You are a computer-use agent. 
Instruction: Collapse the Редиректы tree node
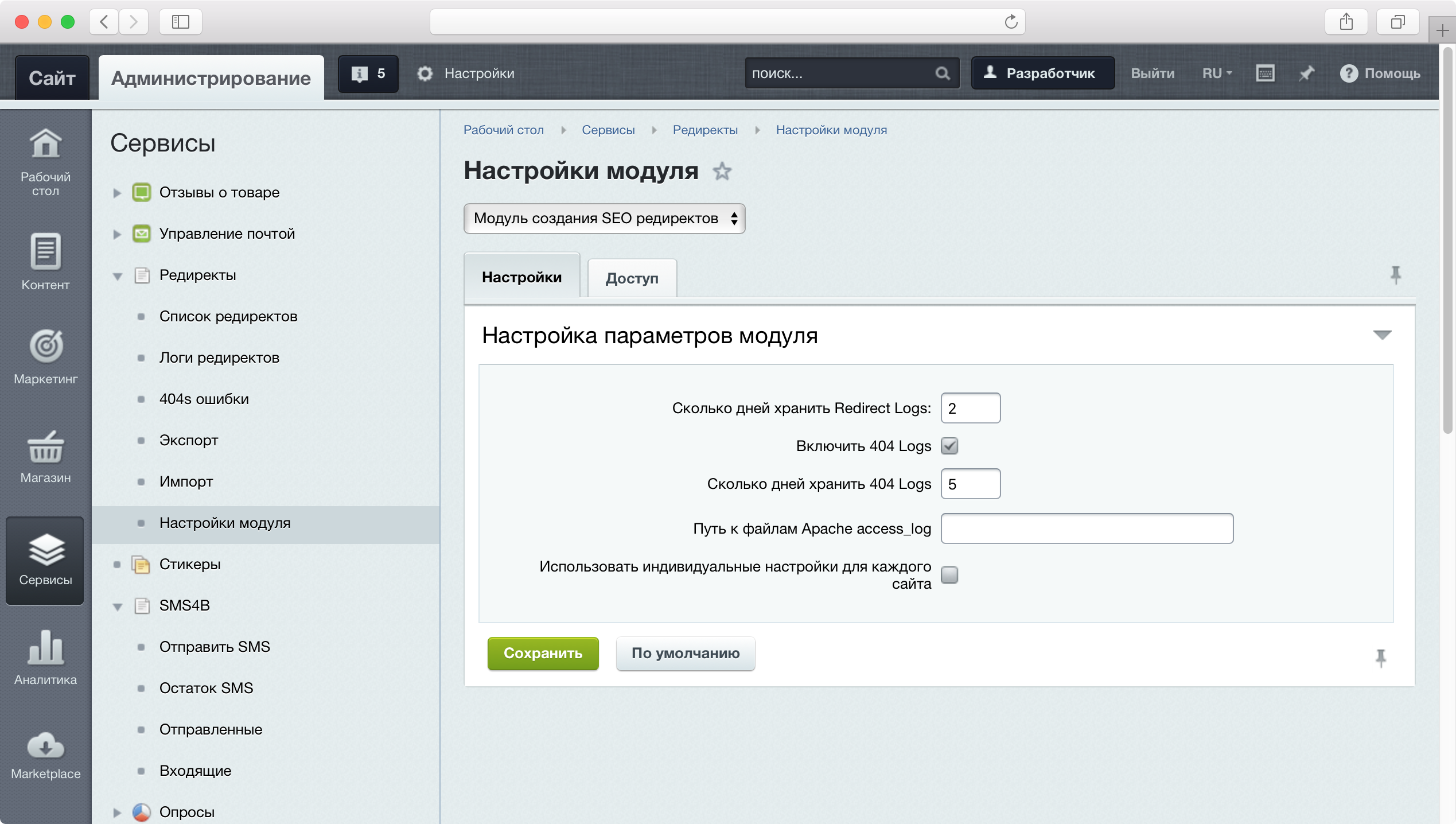118,276
